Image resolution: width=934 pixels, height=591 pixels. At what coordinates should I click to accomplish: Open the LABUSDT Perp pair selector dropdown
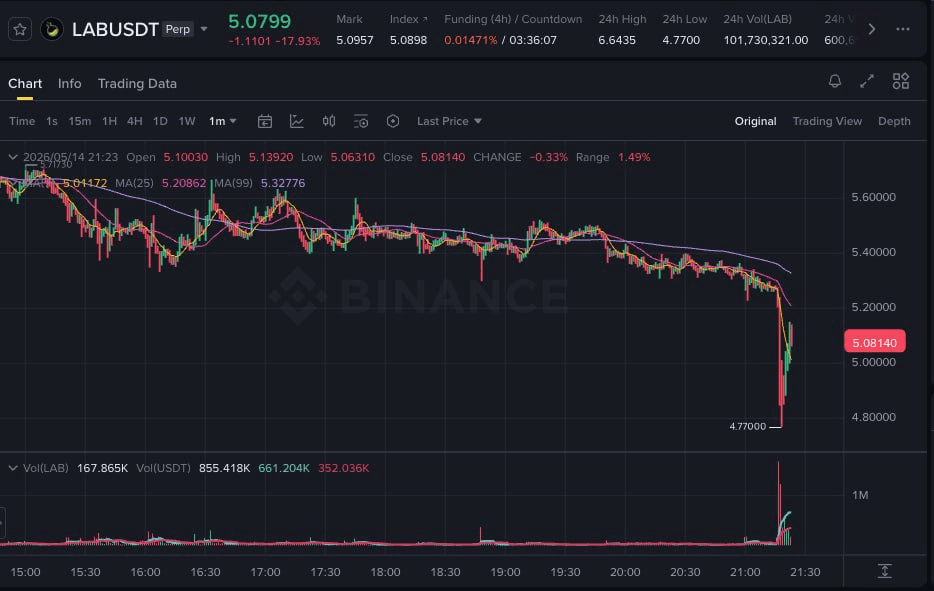pyautogui.click(x=204, y=29)
